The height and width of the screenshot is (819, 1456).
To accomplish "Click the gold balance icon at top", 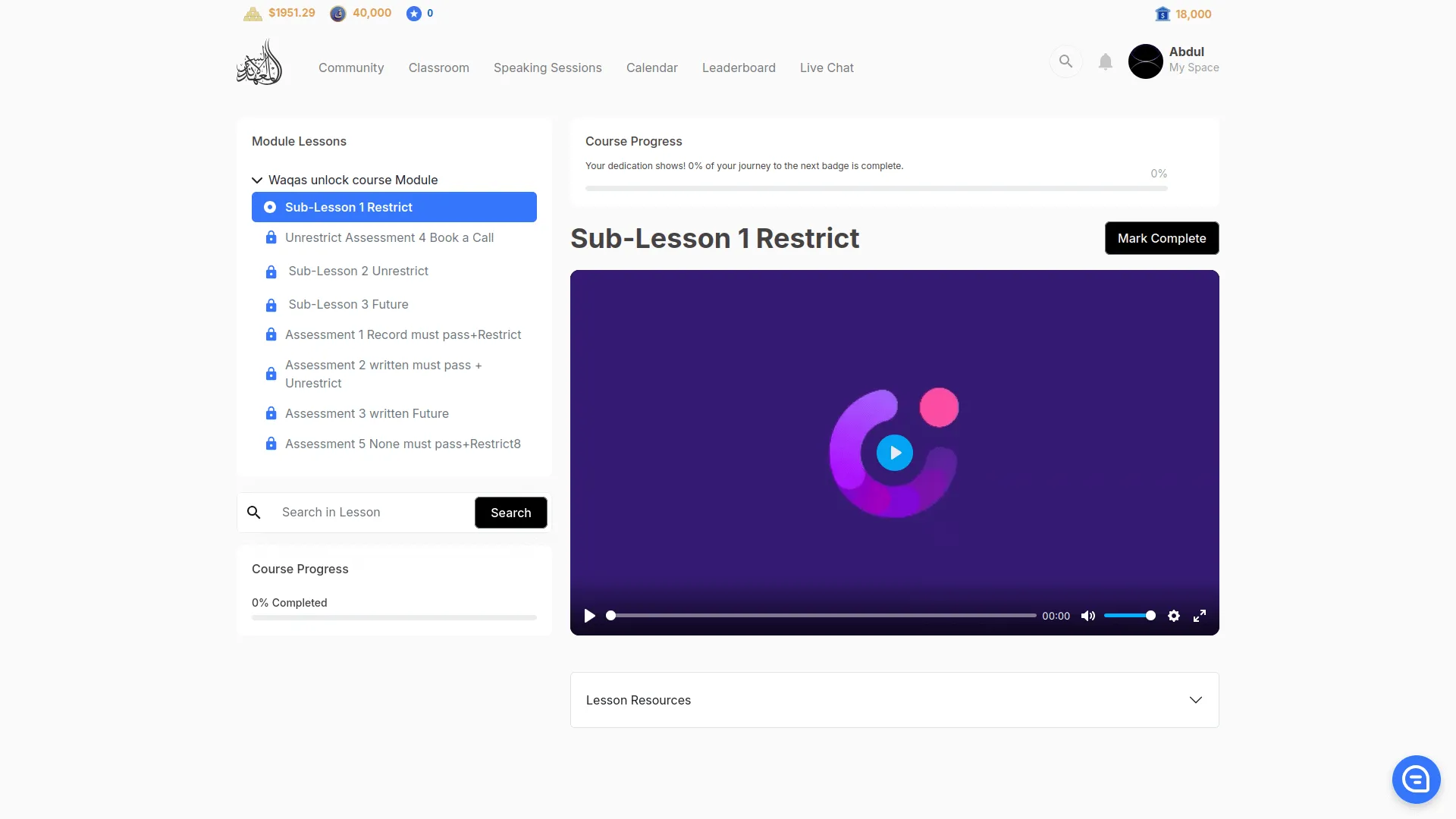I will coord(253,14).
